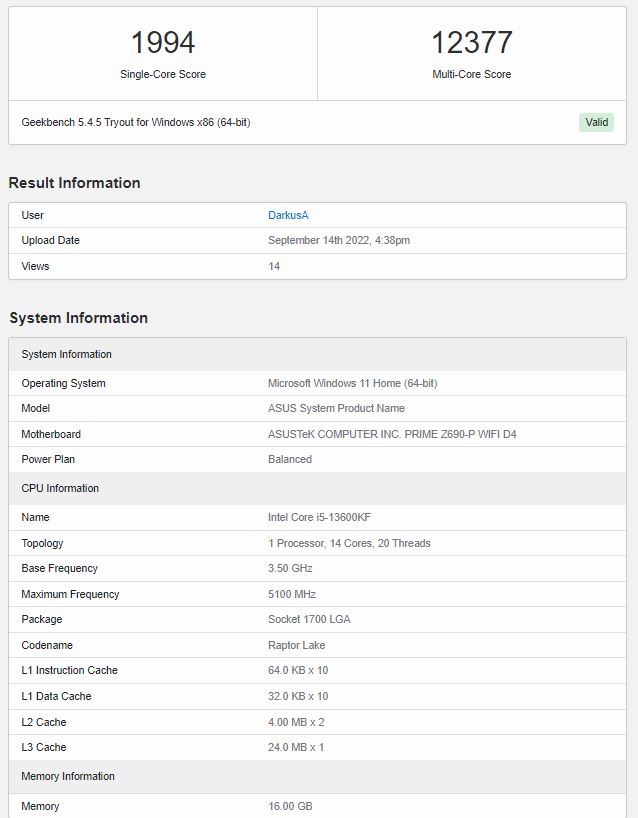Select the Intel Core i5-13600KF name

319,517
